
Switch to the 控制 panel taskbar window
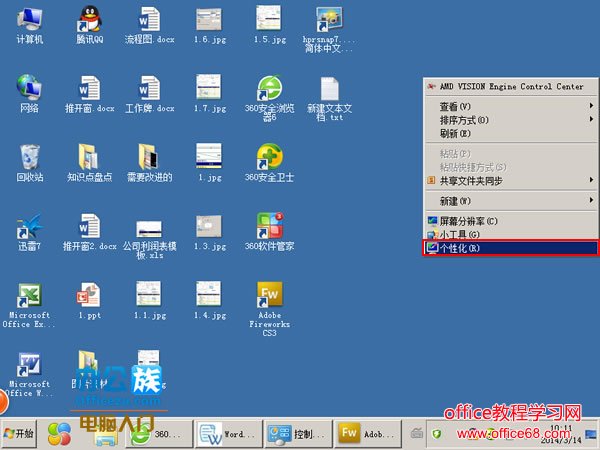tap(298, 434)
